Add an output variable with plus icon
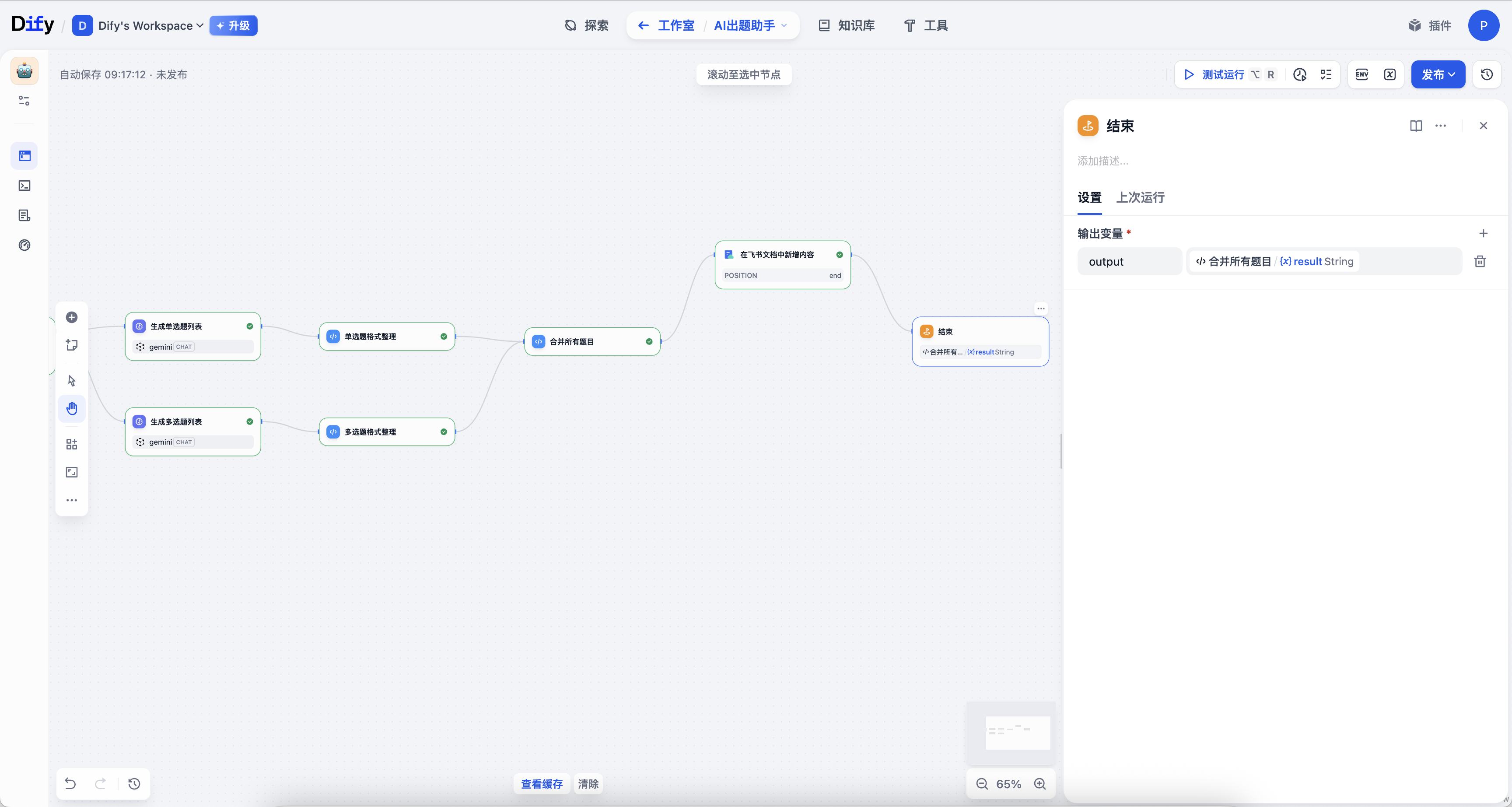1512x807 pixels. click(1483, 233)
